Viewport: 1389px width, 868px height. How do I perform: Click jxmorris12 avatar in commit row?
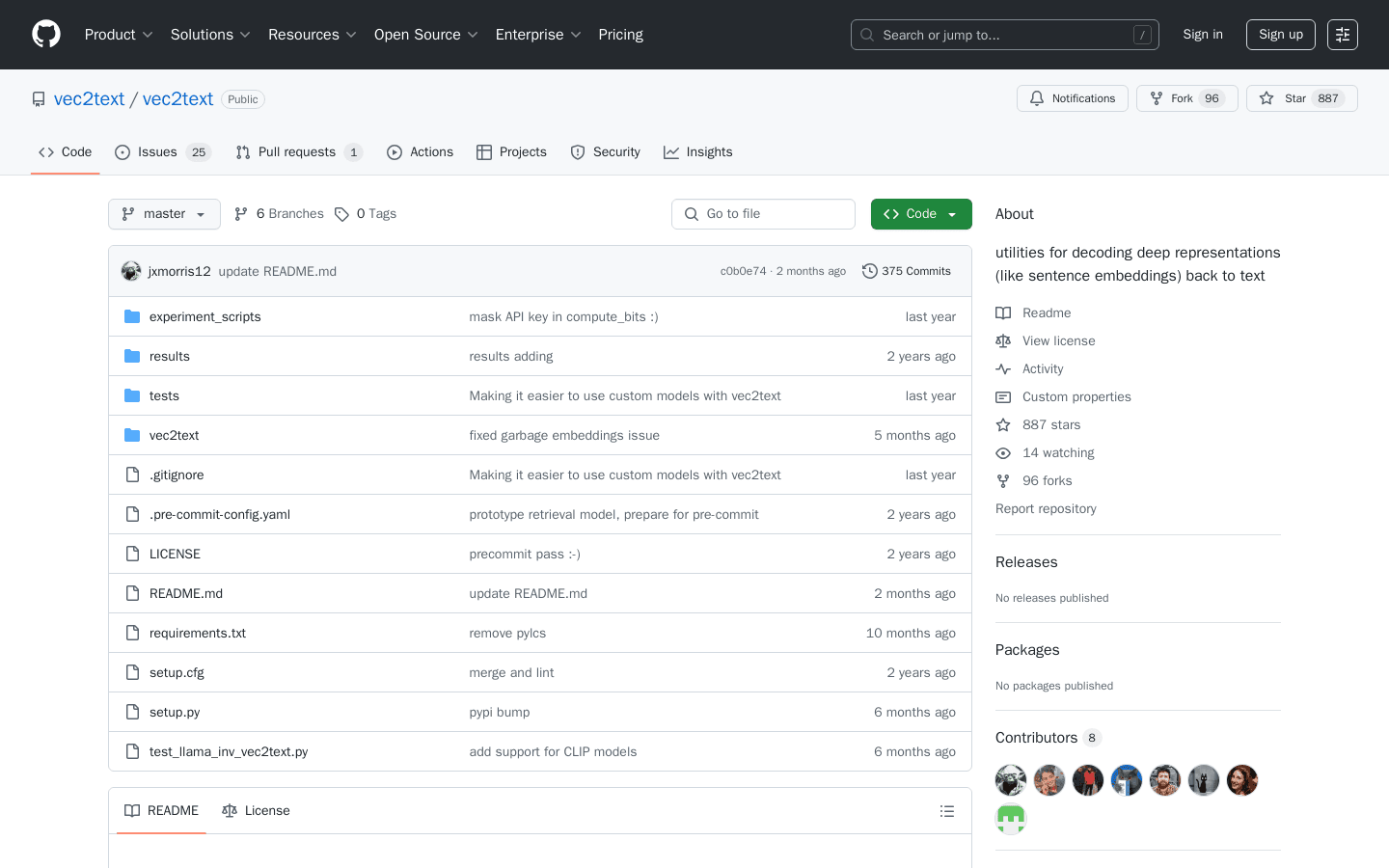coord(131,271)
